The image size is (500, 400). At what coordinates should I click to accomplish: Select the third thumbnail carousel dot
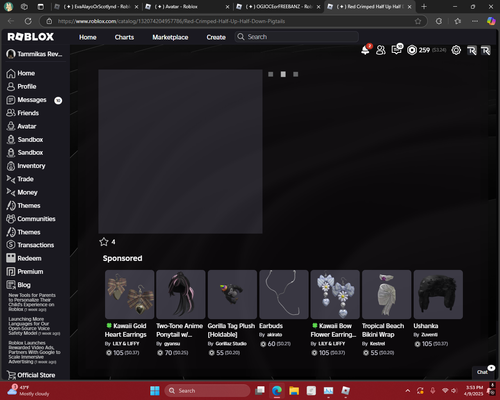click(295, 74)
